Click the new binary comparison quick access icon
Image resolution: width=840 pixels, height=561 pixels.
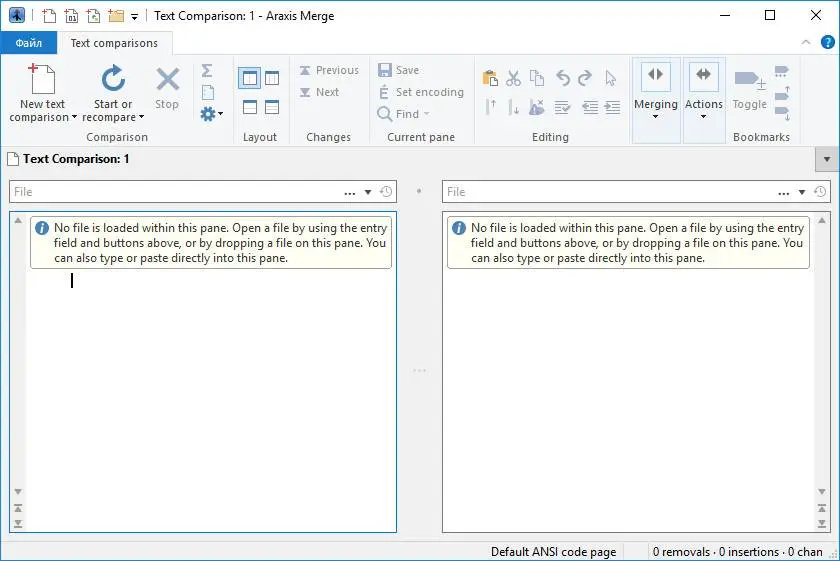pos(71,16)
